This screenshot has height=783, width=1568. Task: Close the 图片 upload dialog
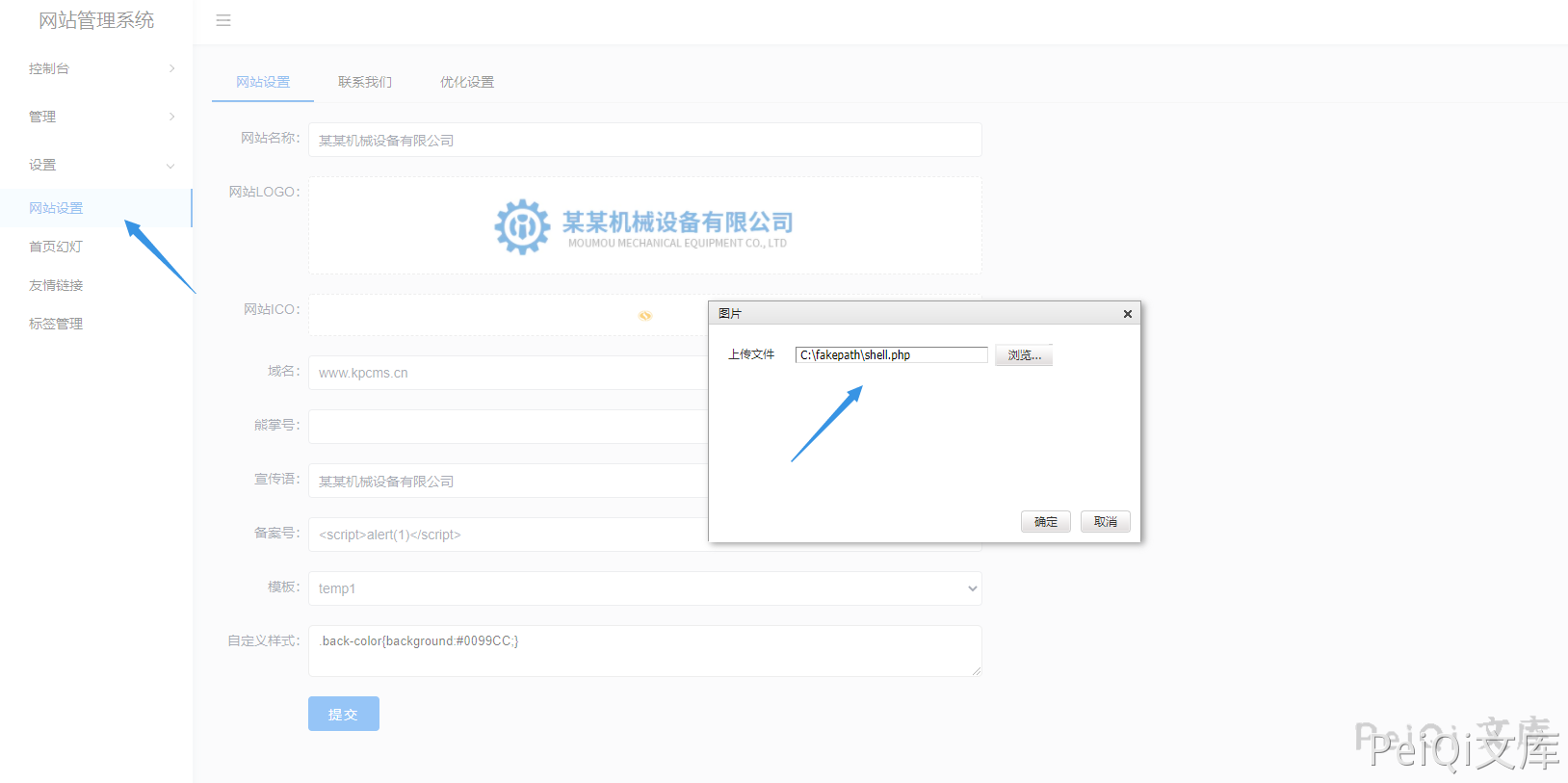1127,314
